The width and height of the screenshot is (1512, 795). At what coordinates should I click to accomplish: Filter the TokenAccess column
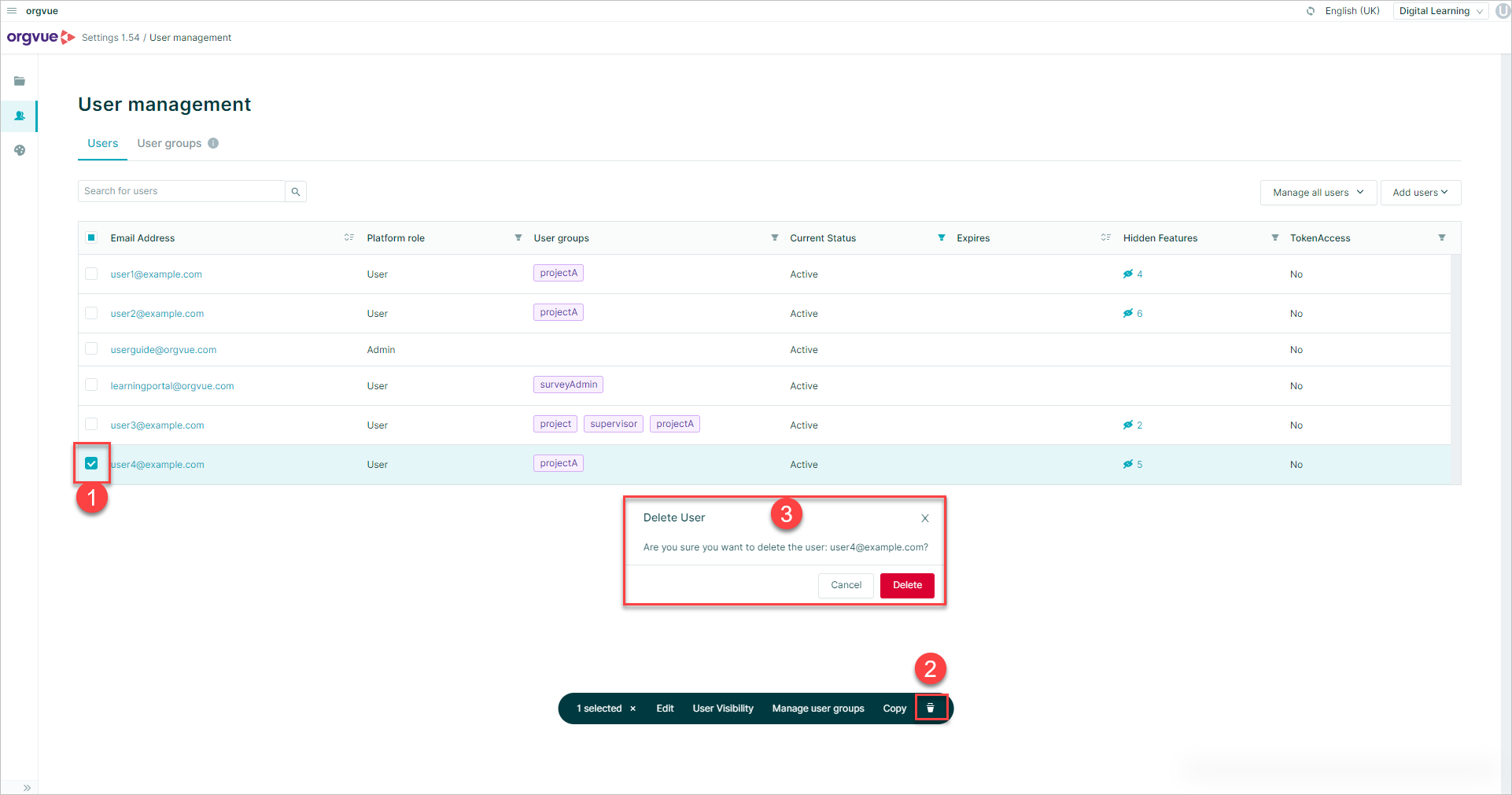(x=1442, y=237)
